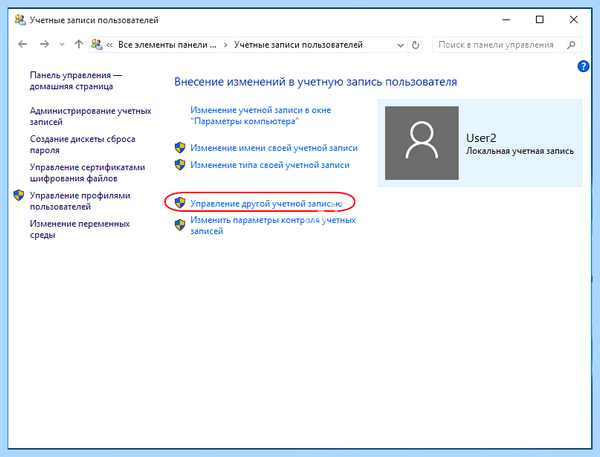This screenshot has width=600, height=457.
Task: Expand the breadcrumb arrow after Все элементы панели
Action: tap(225, 45)
